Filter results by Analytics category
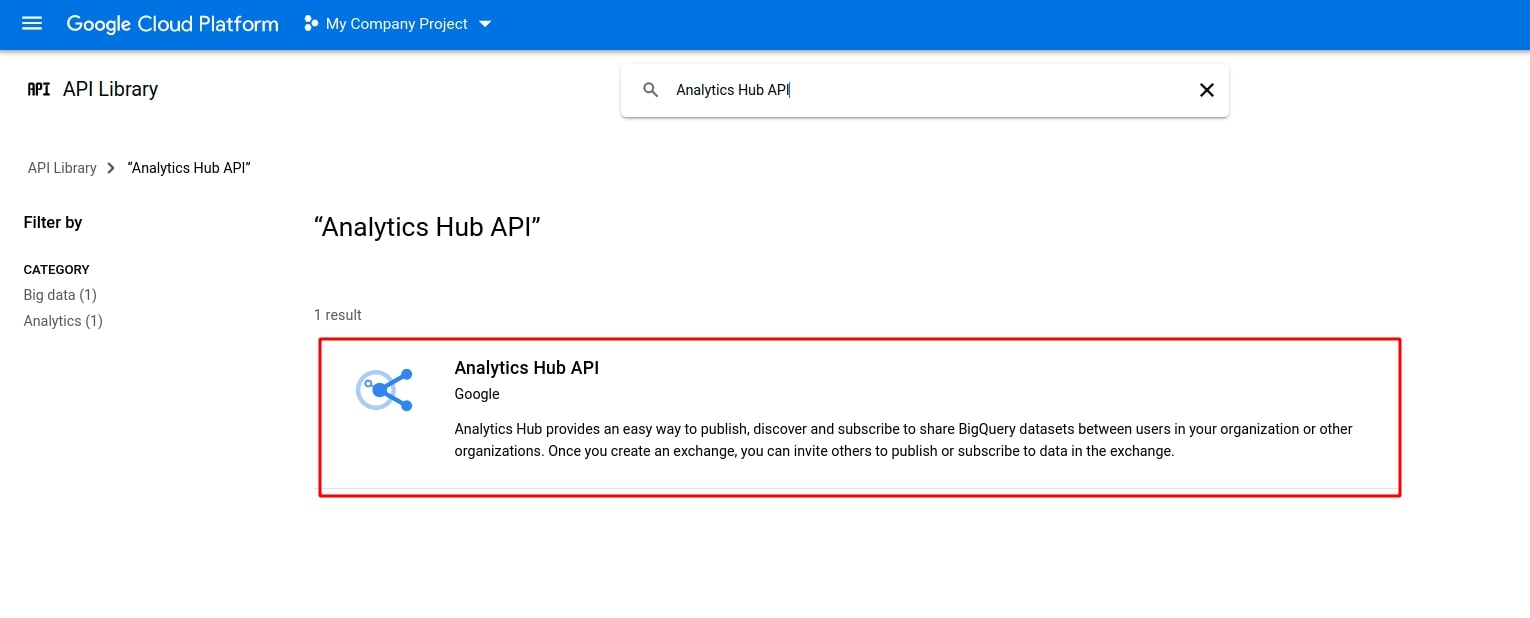1530x618 pixels. (x=62, y=321)
